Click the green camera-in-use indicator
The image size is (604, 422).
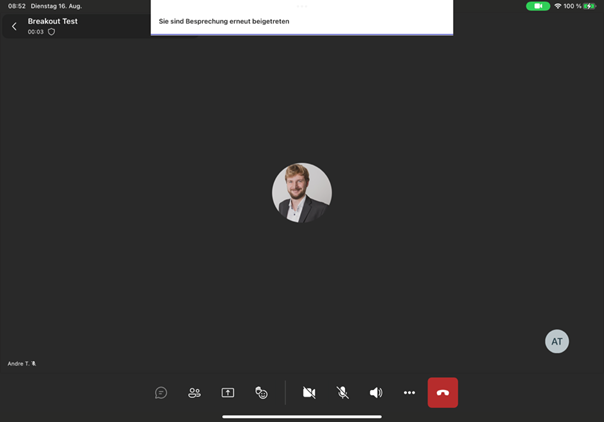(x=538, y=6)
